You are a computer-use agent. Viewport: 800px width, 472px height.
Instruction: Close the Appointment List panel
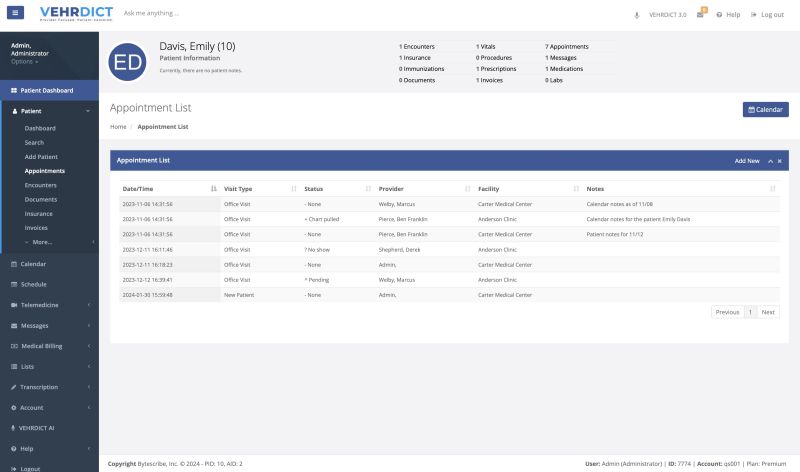click(x=780, y=161)
